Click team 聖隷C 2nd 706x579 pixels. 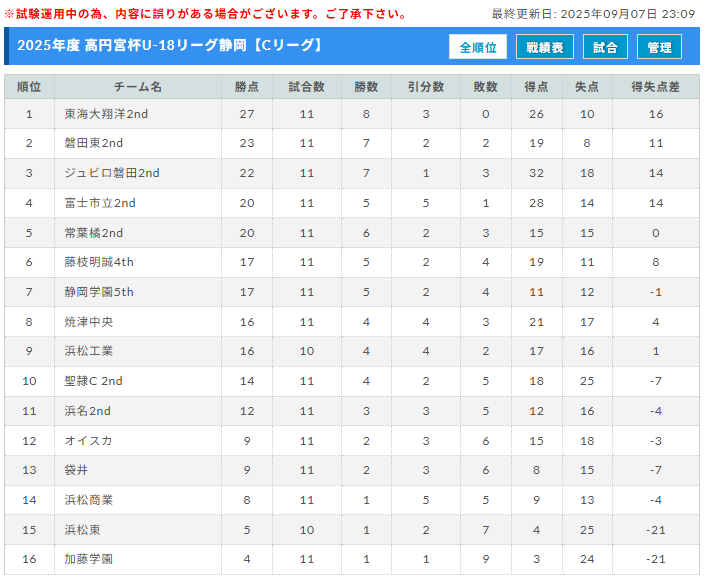coord(94,381)
